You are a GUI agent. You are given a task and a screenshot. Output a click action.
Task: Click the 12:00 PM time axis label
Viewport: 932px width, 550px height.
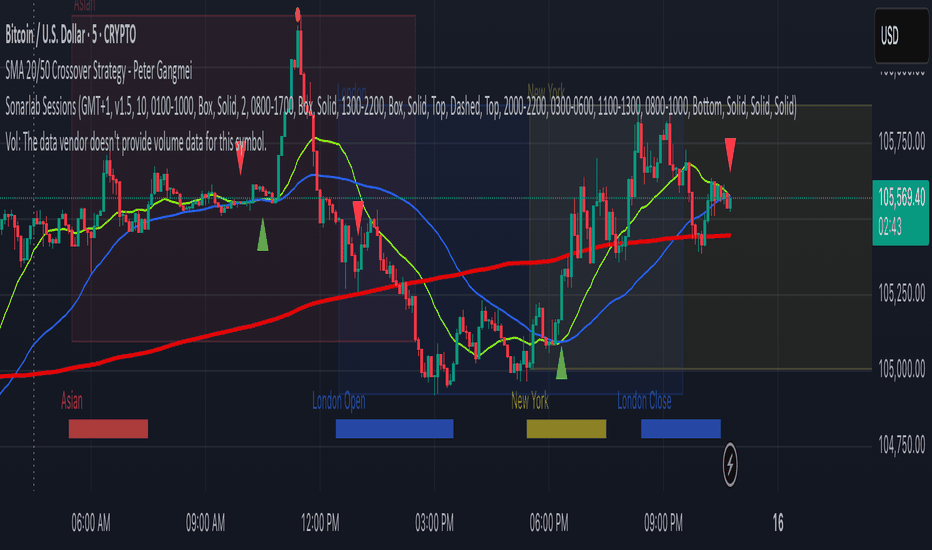(320, 524)
